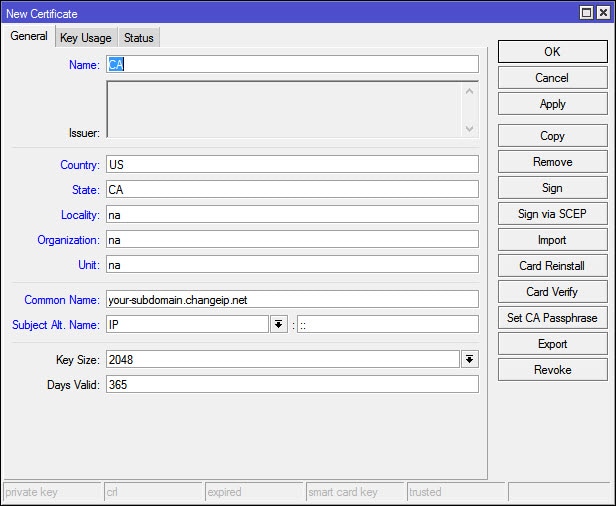
Task: Expand the Key Size dropdown arrow
Action: [469, 359]
